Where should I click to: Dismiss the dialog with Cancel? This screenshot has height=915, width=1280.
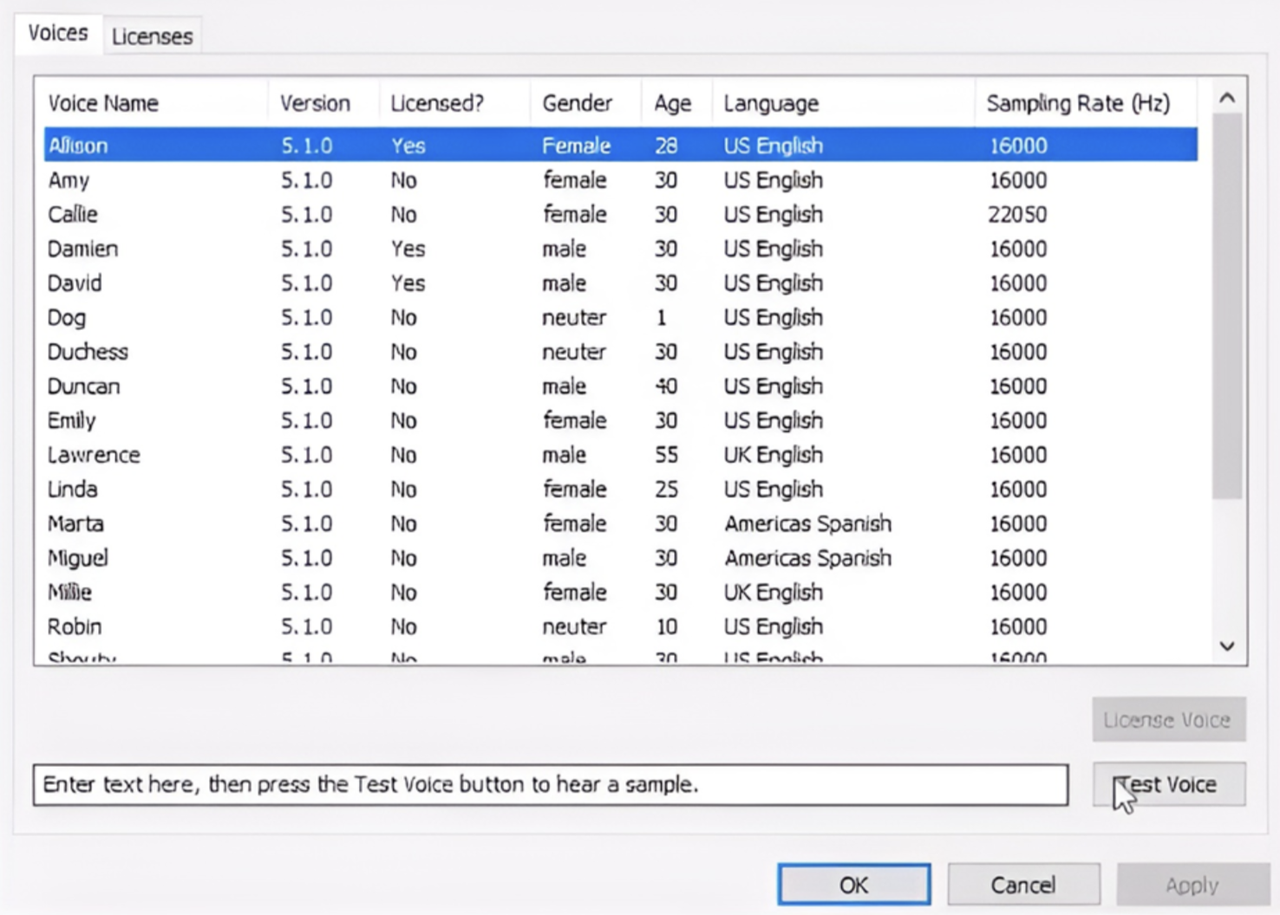[1023, 884]
